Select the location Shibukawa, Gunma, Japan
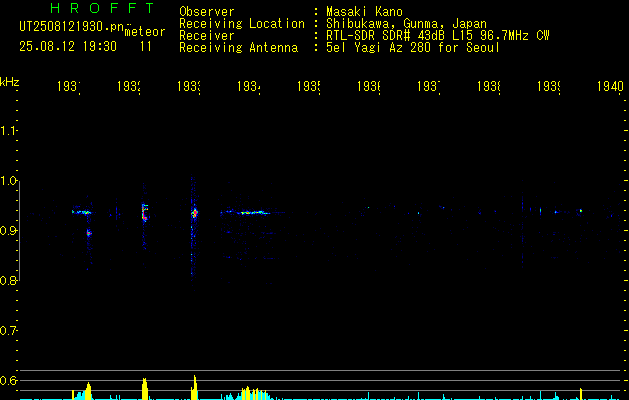Viewport: 629px width, 400px height. [x=406, y=24]
